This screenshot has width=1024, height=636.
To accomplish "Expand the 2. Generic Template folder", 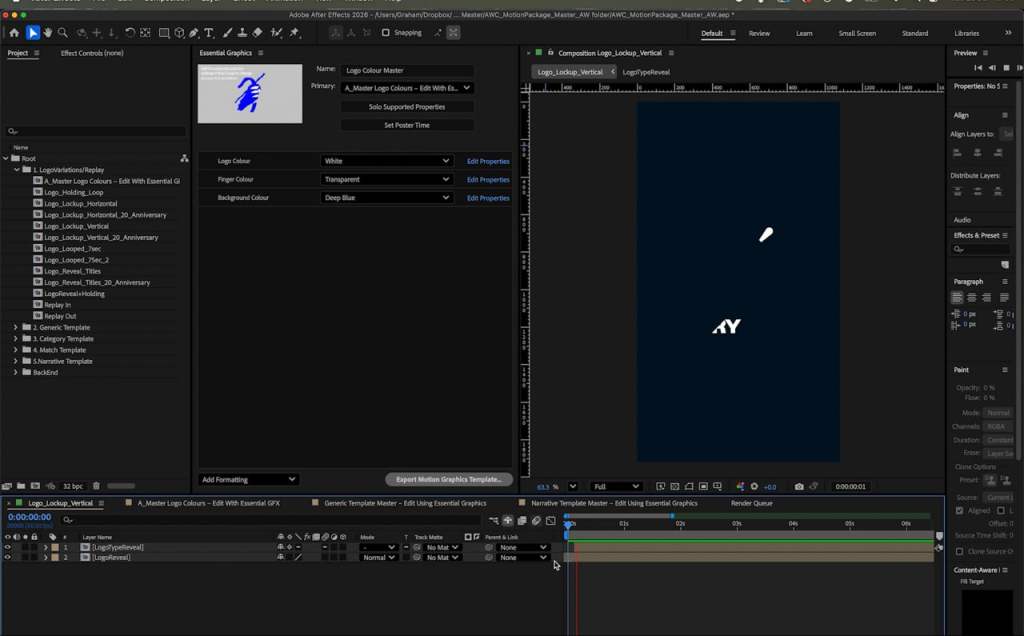I will tap(16, 327).
